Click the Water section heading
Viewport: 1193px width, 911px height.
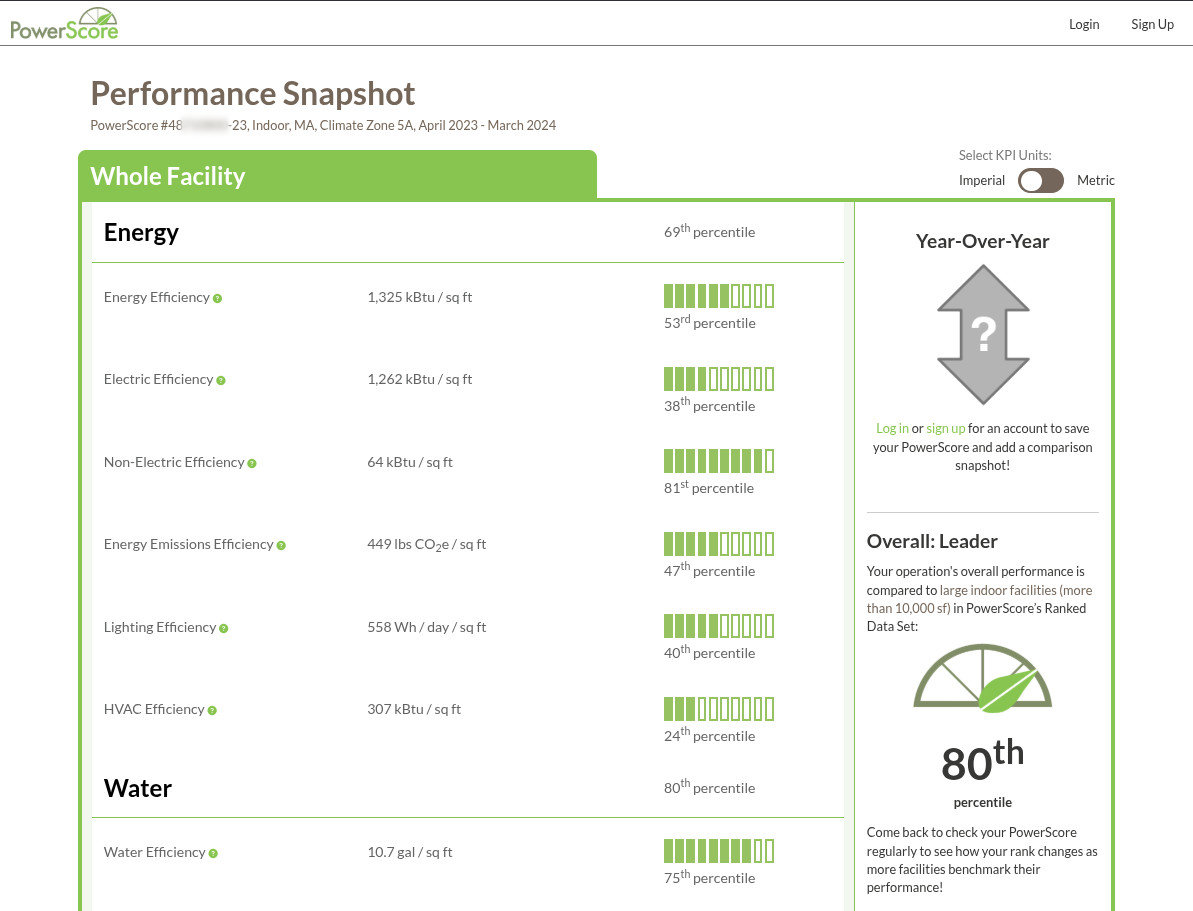pos(138,788)
